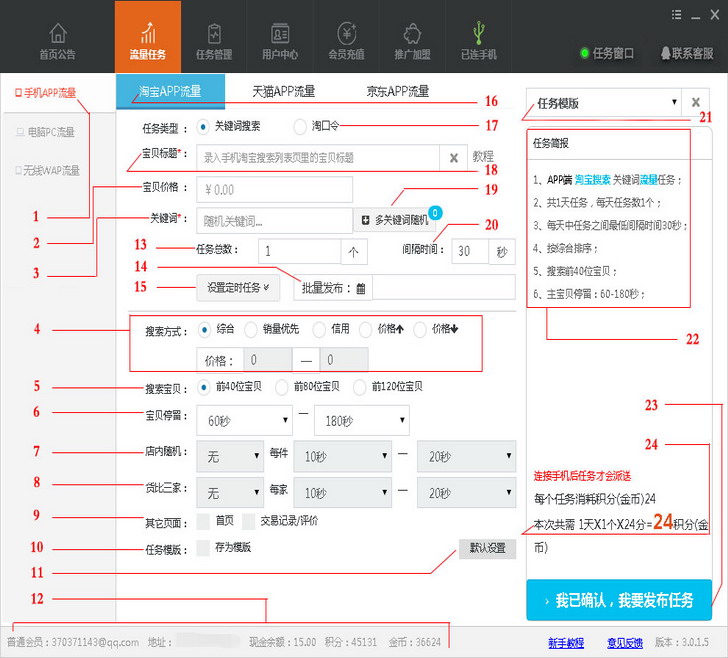Click the 批量发布 date field

pyautogui.click(x=444, y=287)
